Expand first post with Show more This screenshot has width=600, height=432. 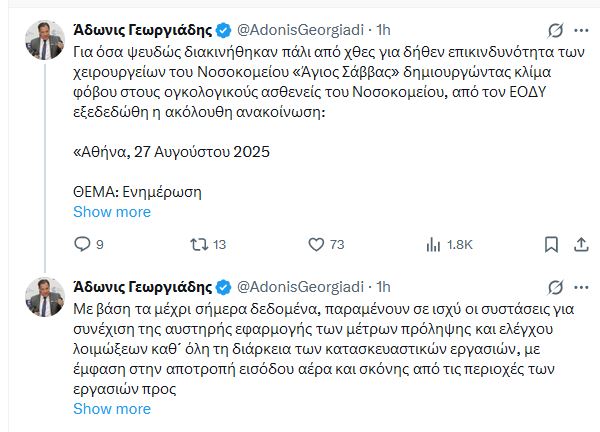point(112,212)
